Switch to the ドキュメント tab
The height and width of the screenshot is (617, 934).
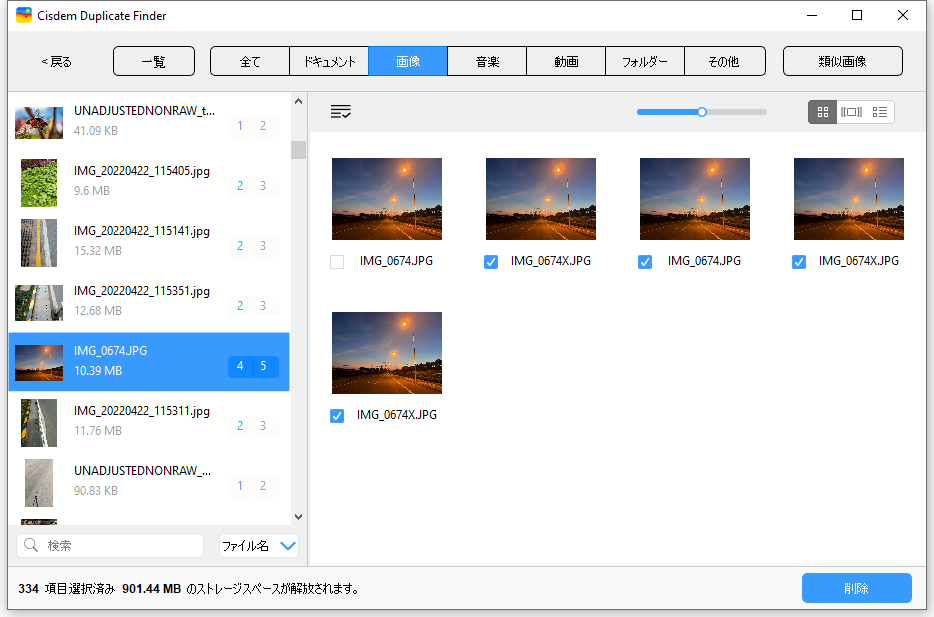click(329, 61)
